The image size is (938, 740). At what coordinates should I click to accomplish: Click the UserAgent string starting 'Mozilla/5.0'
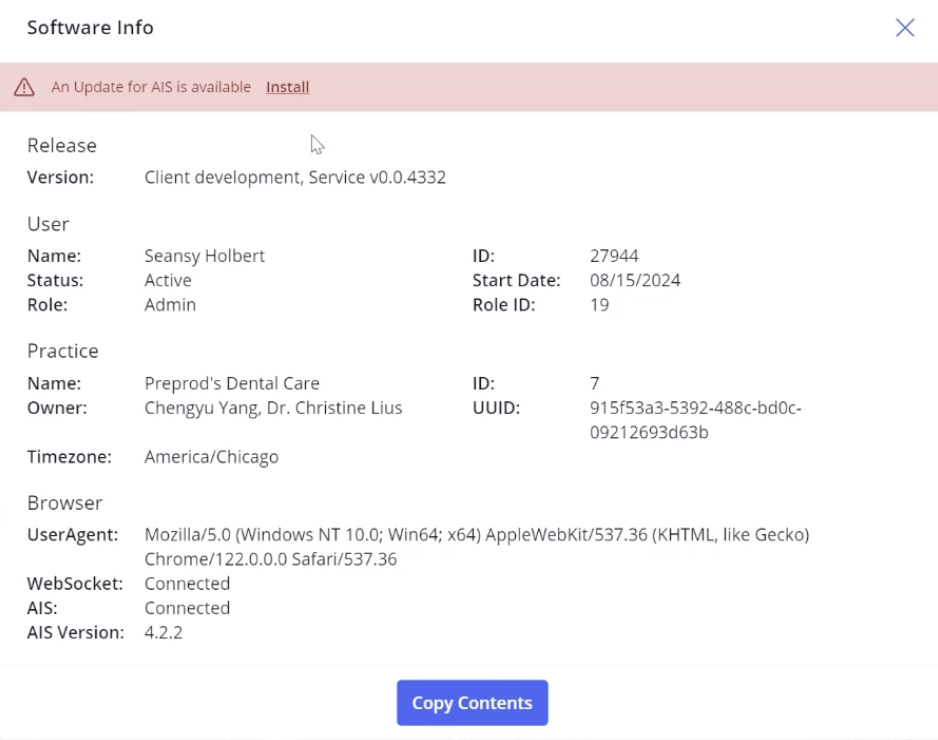[477, 547]
